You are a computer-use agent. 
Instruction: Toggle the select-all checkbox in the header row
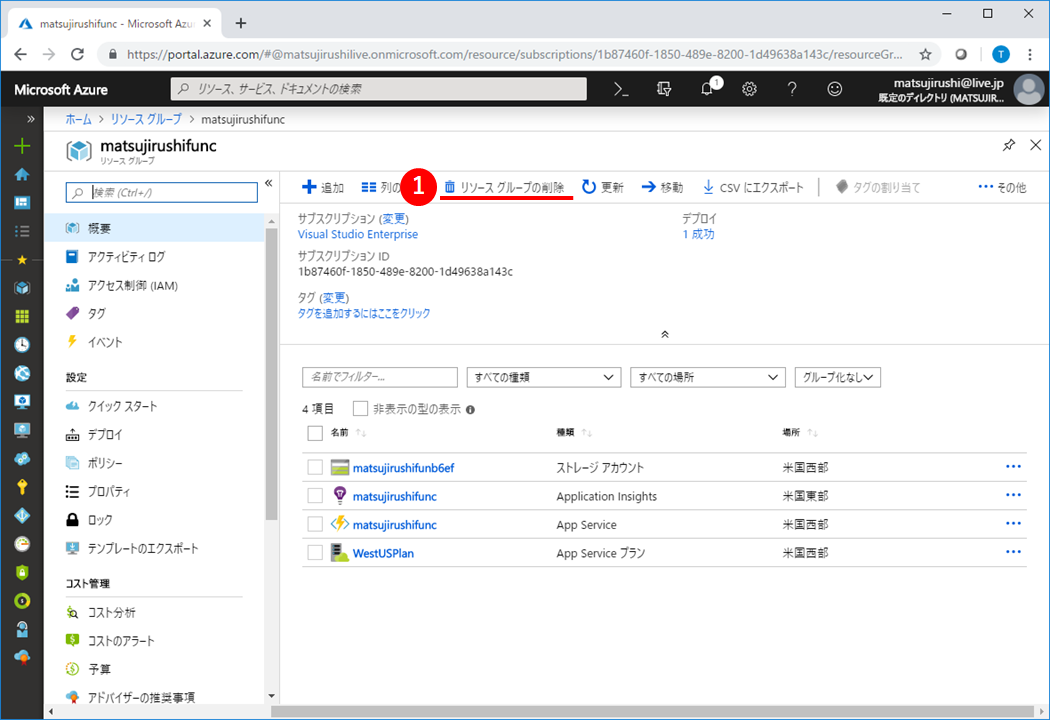pyautogui.click(x=315, y=433)
